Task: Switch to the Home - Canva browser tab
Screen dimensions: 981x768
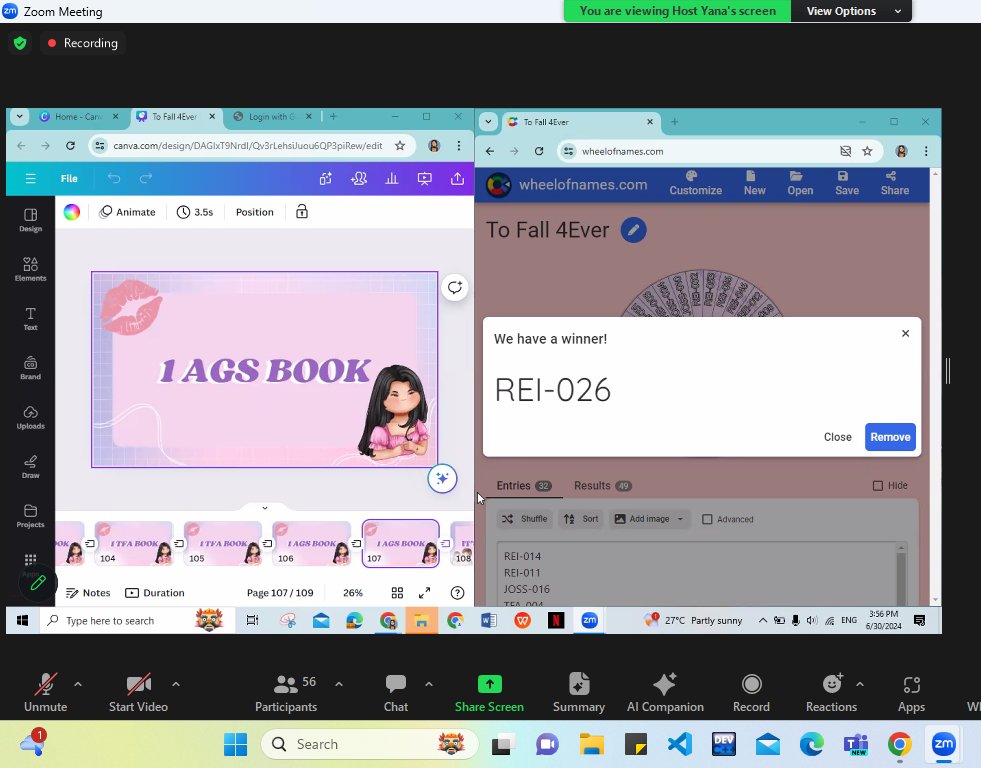Action: point(78,116)
